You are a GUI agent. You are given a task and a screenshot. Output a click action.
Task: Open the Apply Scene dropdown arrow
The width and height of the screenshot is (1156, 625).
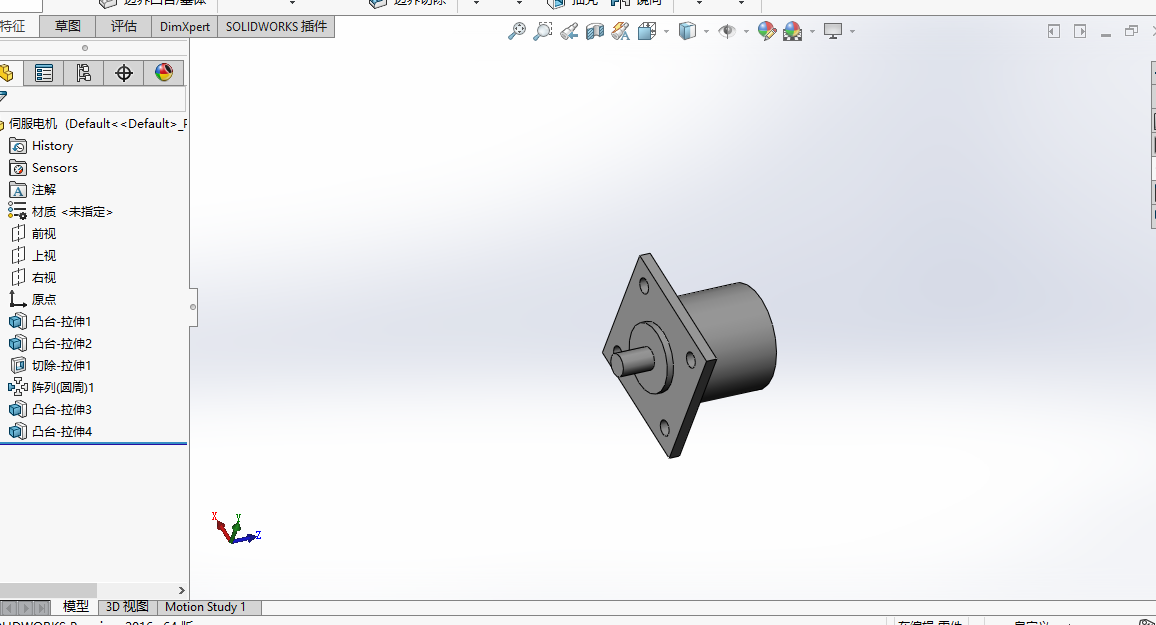[x=812, y=31]
